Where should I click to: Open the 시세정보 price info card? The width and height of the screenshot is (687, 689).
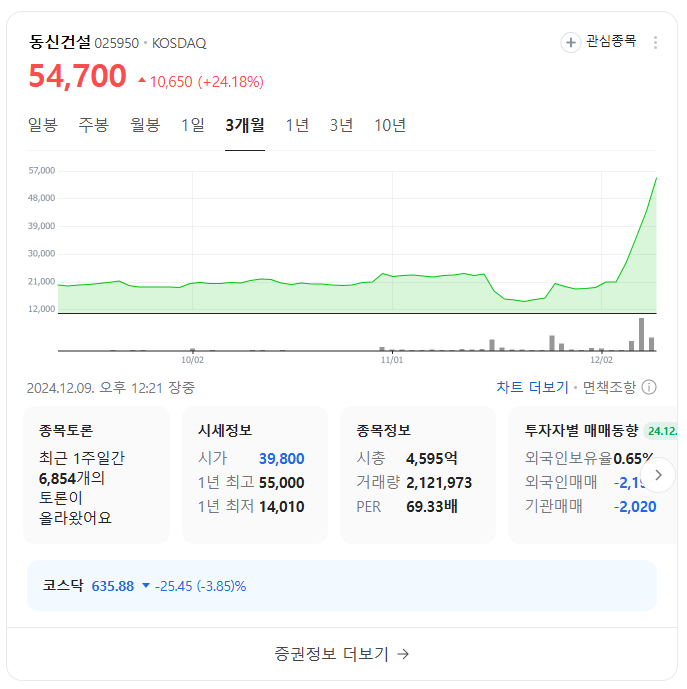click(255, 475)
